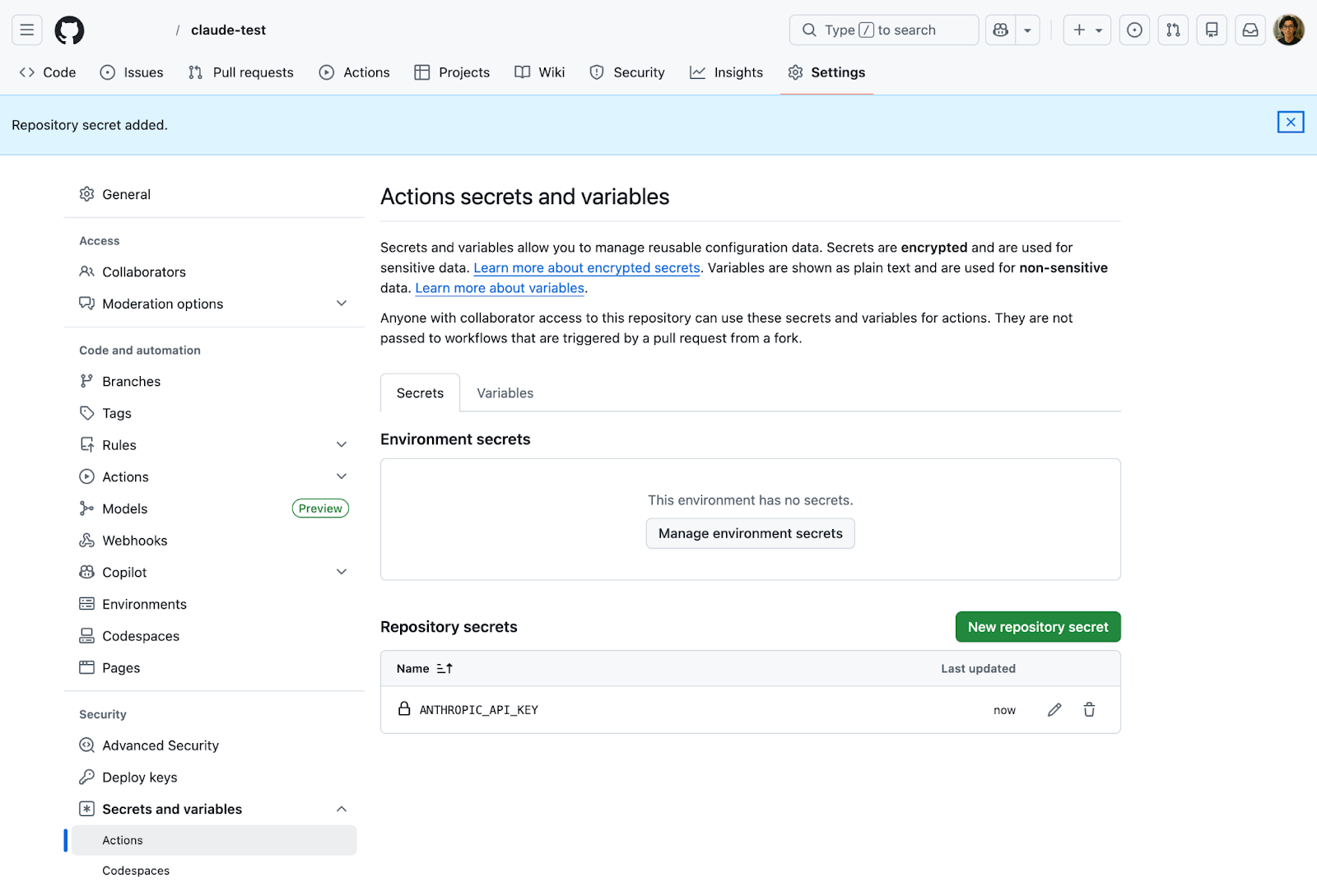The width and height of the screenshot is (1317, 896).
Task: Switch to the Variables tab
Action: [x=505, y=393]
